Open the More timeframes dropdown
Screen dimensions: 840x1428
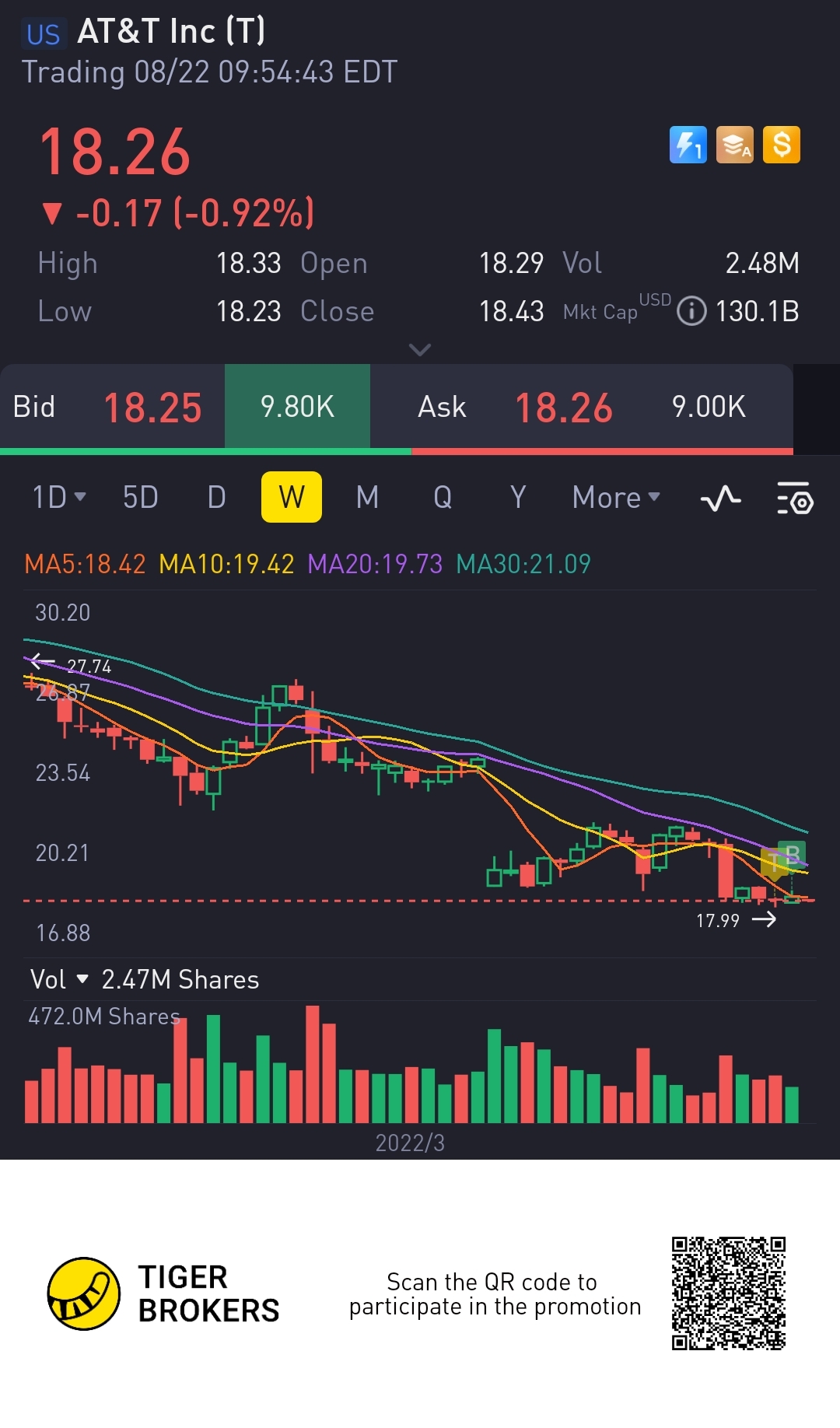coord(616,497)
